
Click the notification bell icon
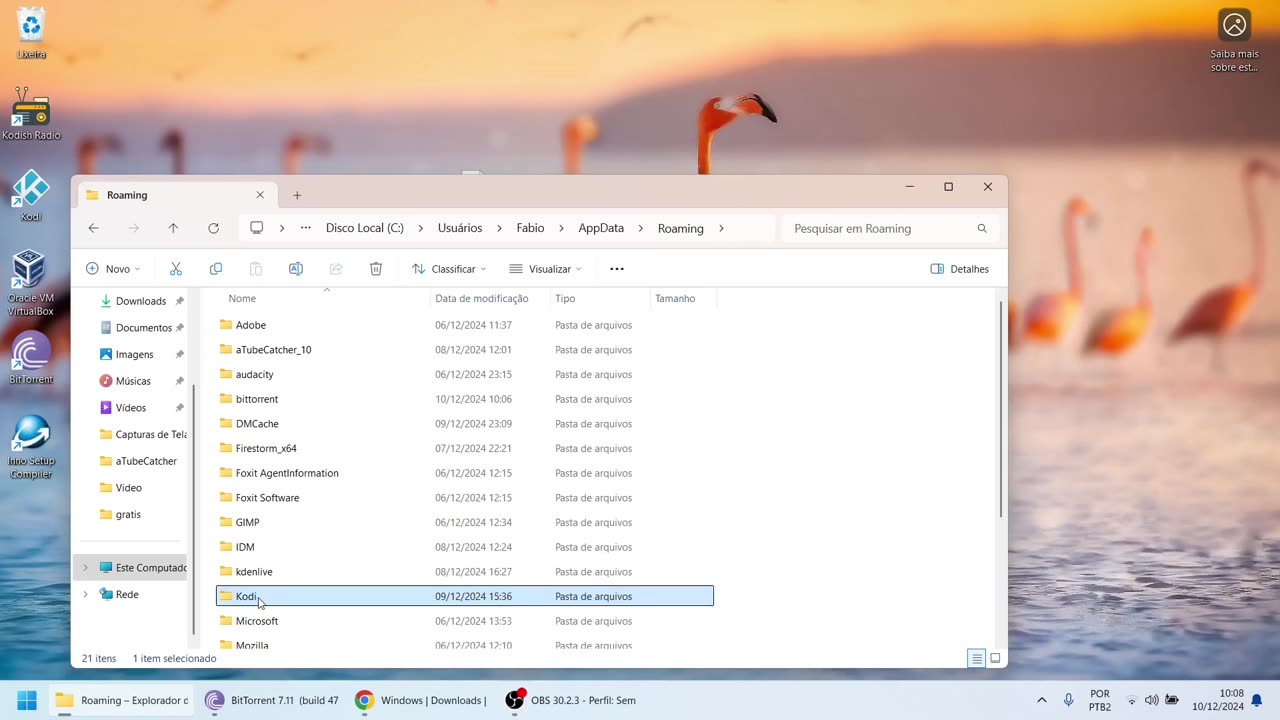[1257, 700]
